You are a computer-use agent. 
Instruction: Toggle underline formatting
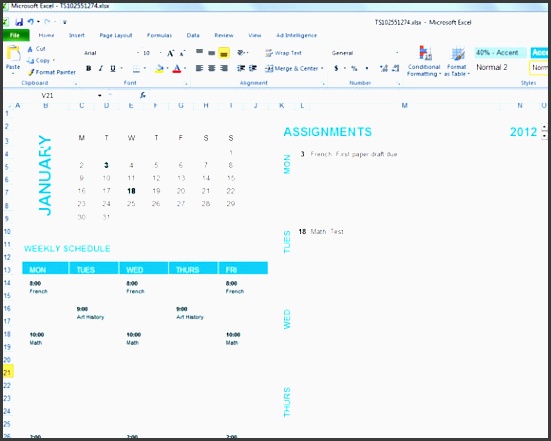click(113, 69)
